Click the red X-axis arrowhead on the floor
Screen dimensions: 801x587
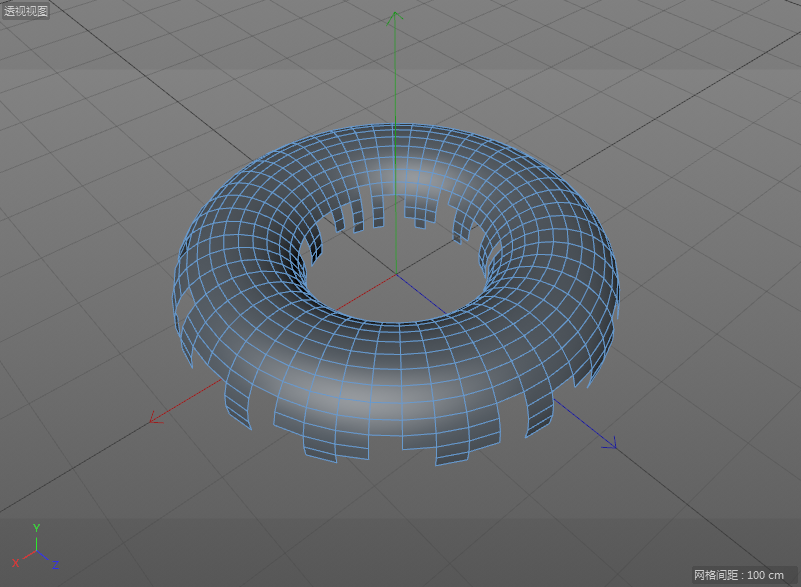point(155,419)
